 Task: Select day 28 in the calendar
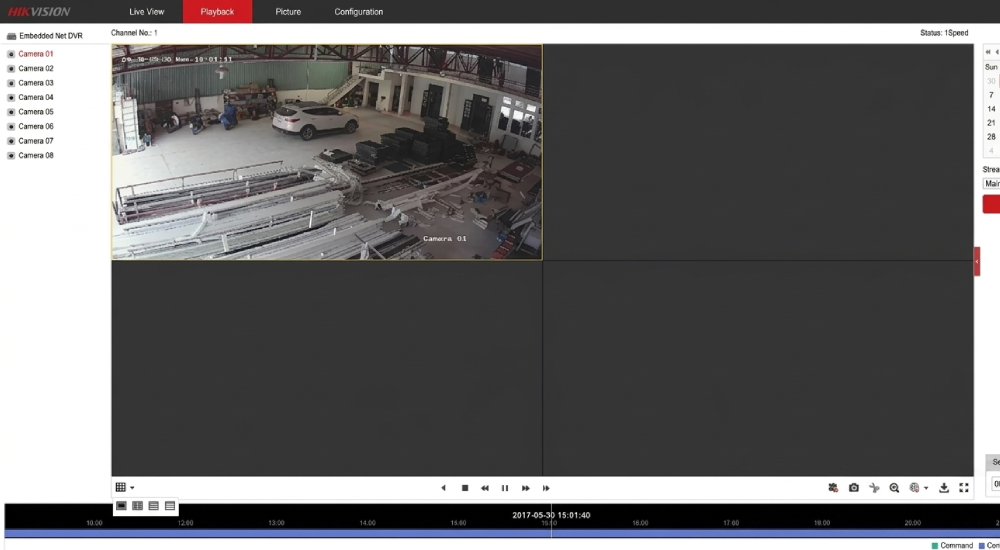991,137
